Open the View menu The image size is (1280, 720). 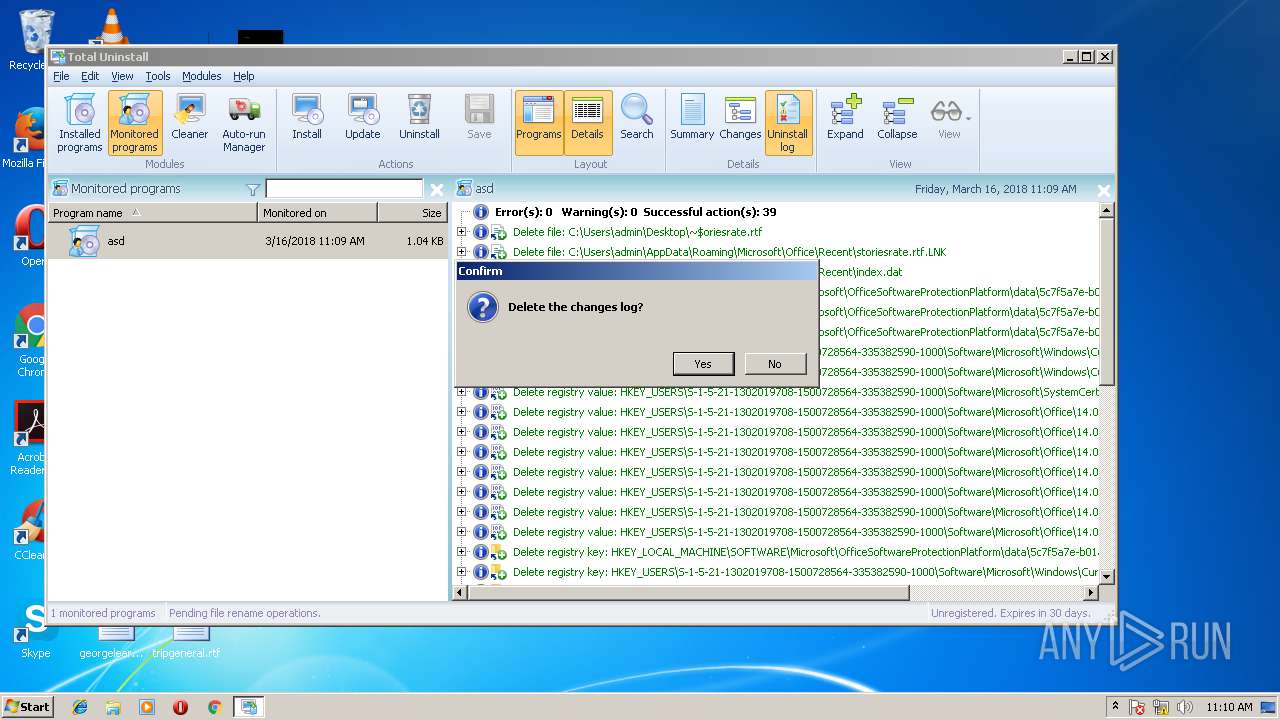click(x=122, y=76)
